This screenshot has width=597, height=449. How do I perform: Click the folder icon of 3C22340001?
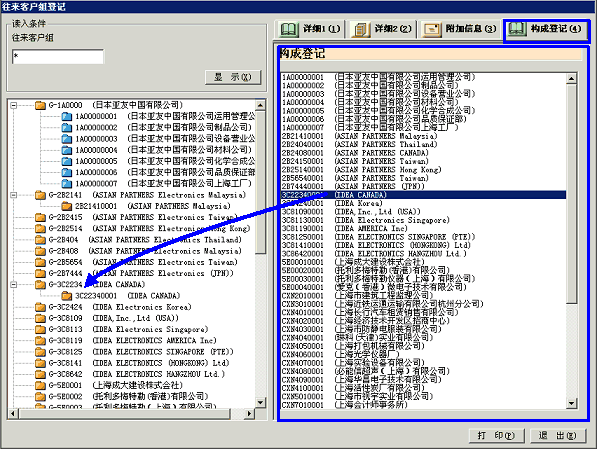[x=67, y=296]
